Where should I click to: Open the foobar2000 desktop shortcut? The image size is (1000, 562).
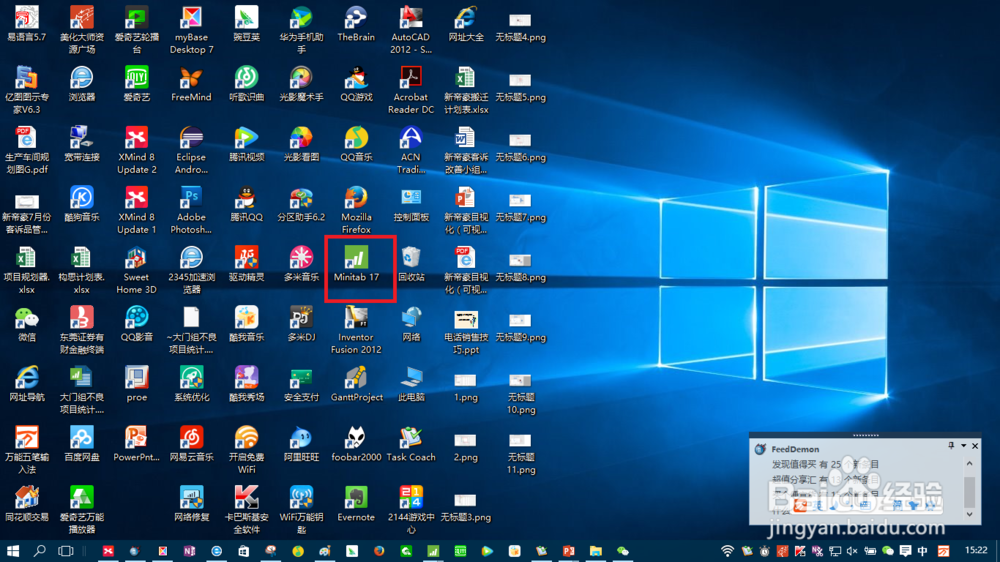(356, 443)
